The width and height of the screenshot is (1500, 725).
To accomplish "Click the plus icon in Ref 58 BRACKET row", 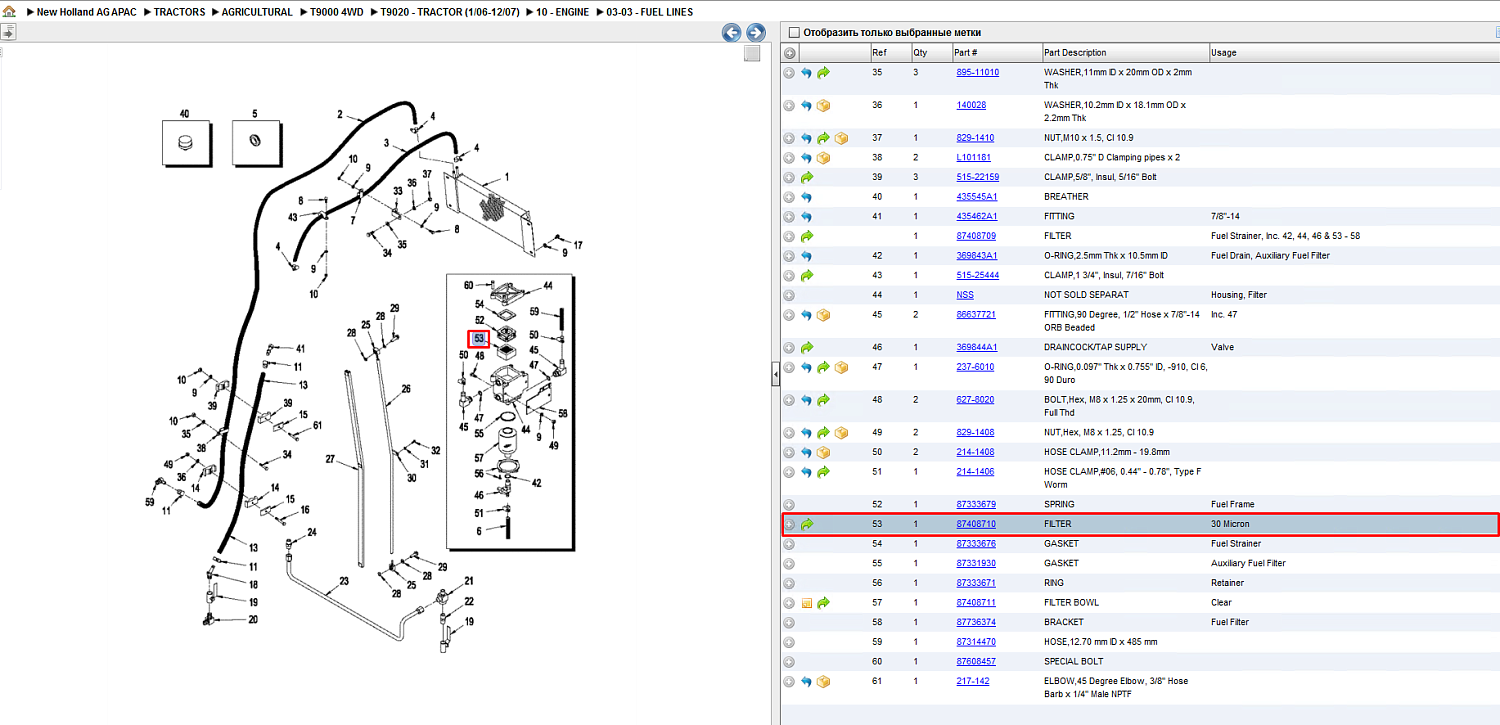I will pyautogui.click(x=789, y=623).
